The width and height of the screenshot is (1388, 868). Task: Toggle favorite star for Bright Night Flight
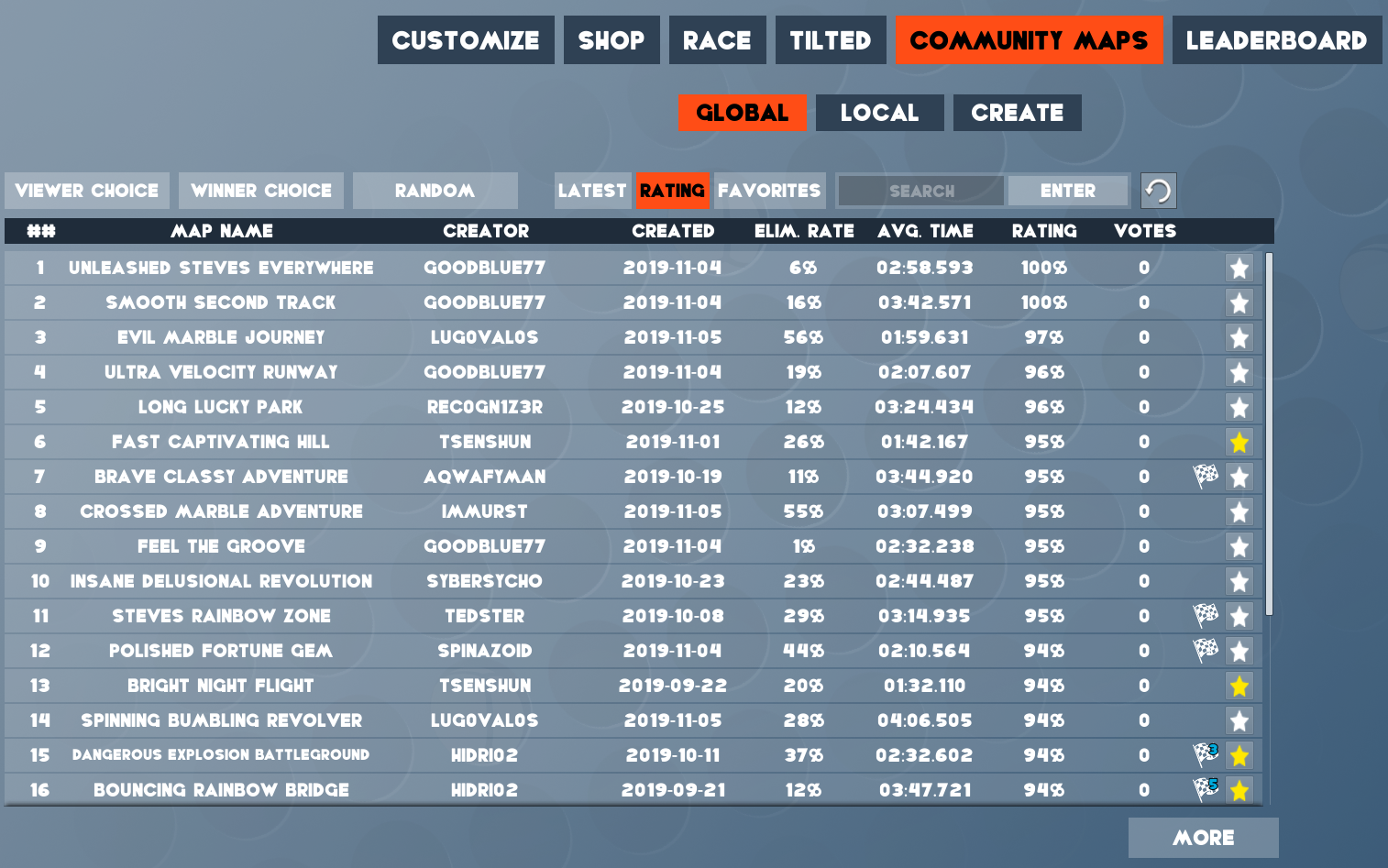pyautogui.click(x=1239, y=686)
